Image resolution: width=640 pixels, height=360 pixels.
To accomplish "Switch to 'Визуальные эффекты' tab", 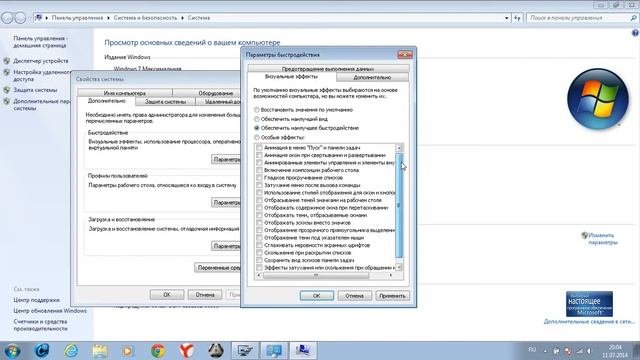I will 291,76.
